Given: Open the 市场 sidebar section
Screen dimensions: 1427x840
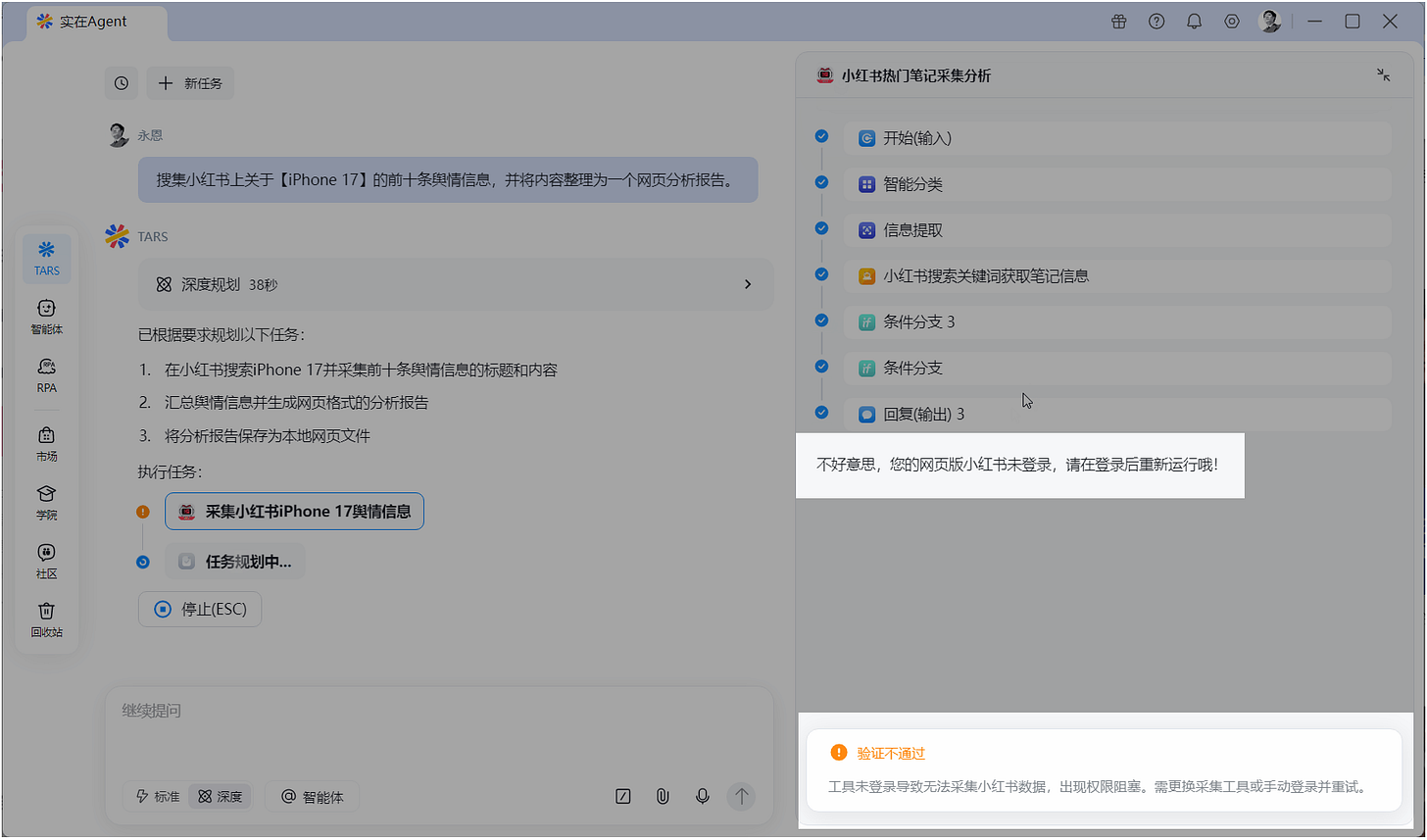Looking at the screenshot, I should tap(46, 444).
